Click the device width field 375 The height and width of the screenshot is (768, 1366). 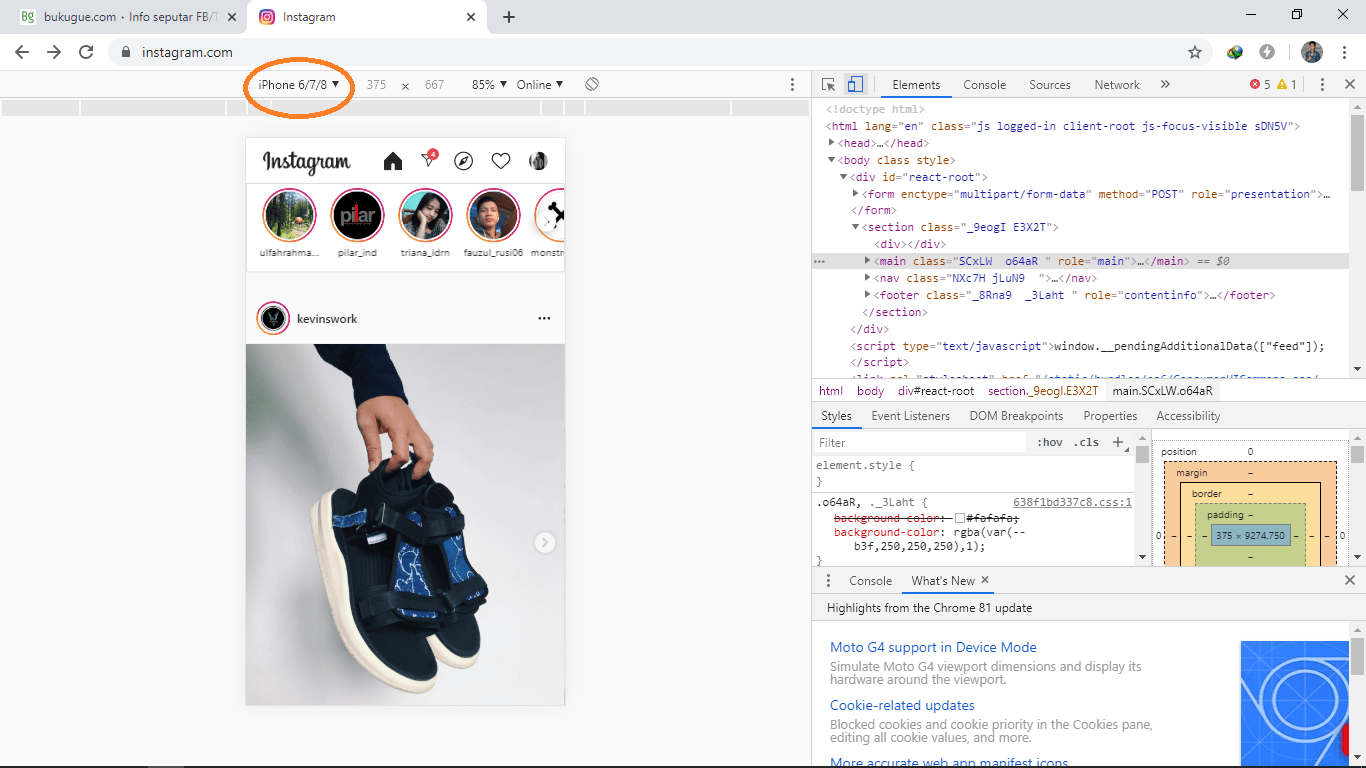376,85
